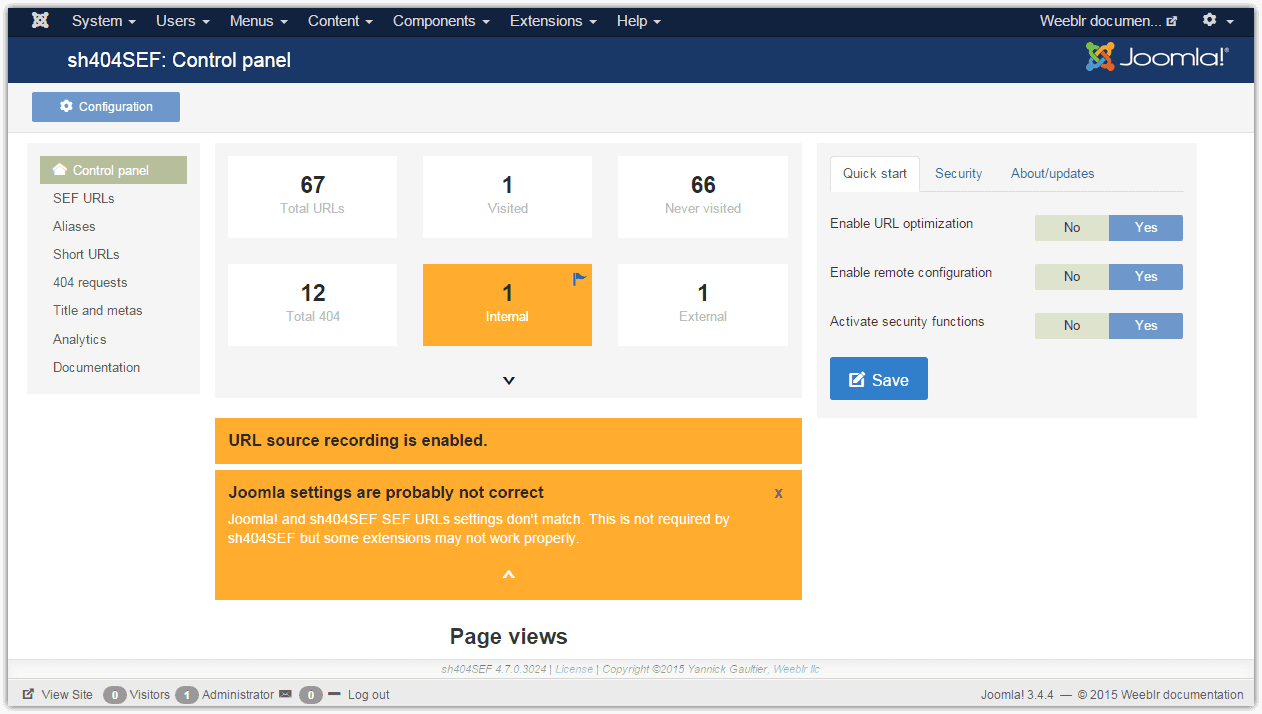Click "Joomla settings are probably not correct" heading

click(386, 492)
